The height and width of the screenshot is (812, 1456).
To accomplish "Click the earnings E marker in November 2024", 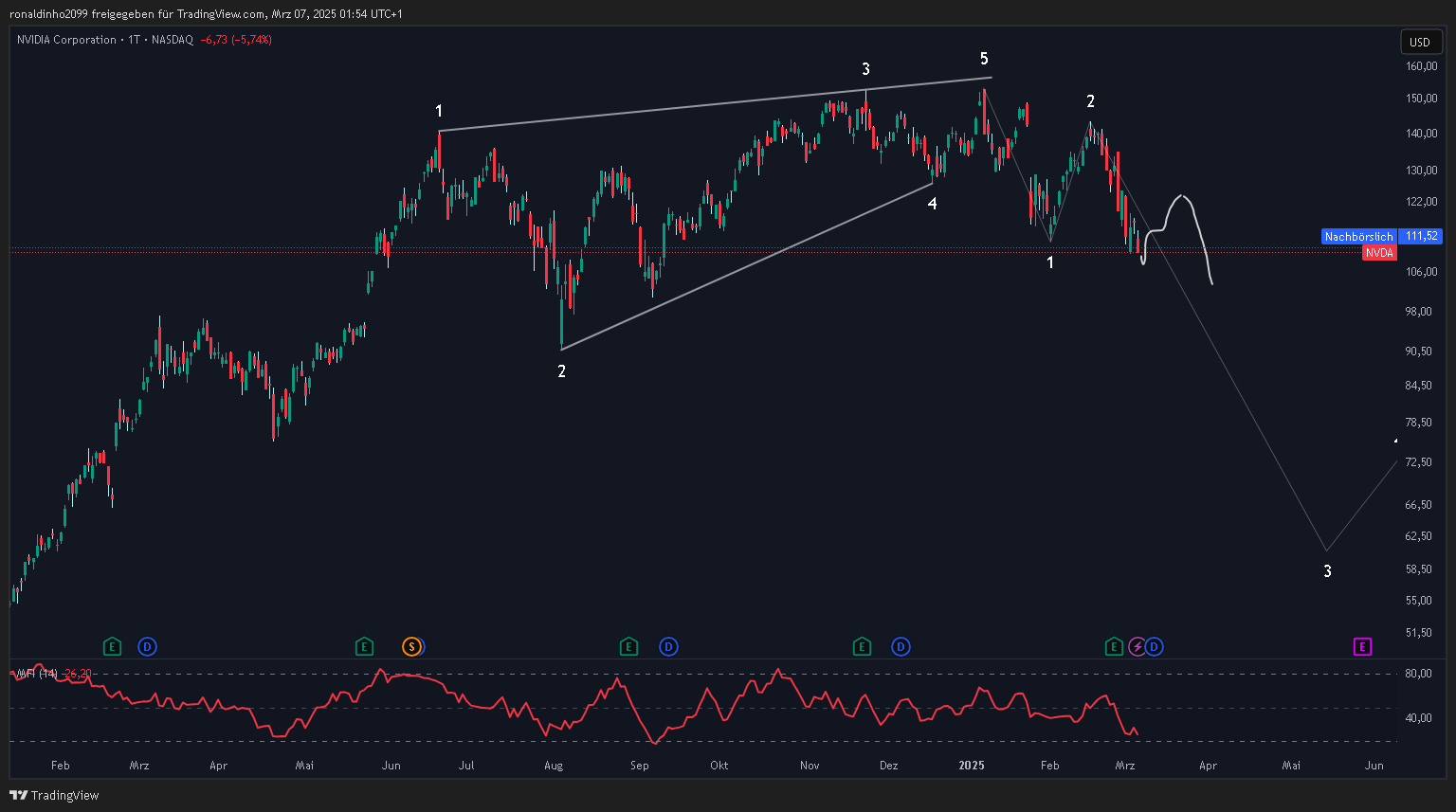I will point(862,647).
